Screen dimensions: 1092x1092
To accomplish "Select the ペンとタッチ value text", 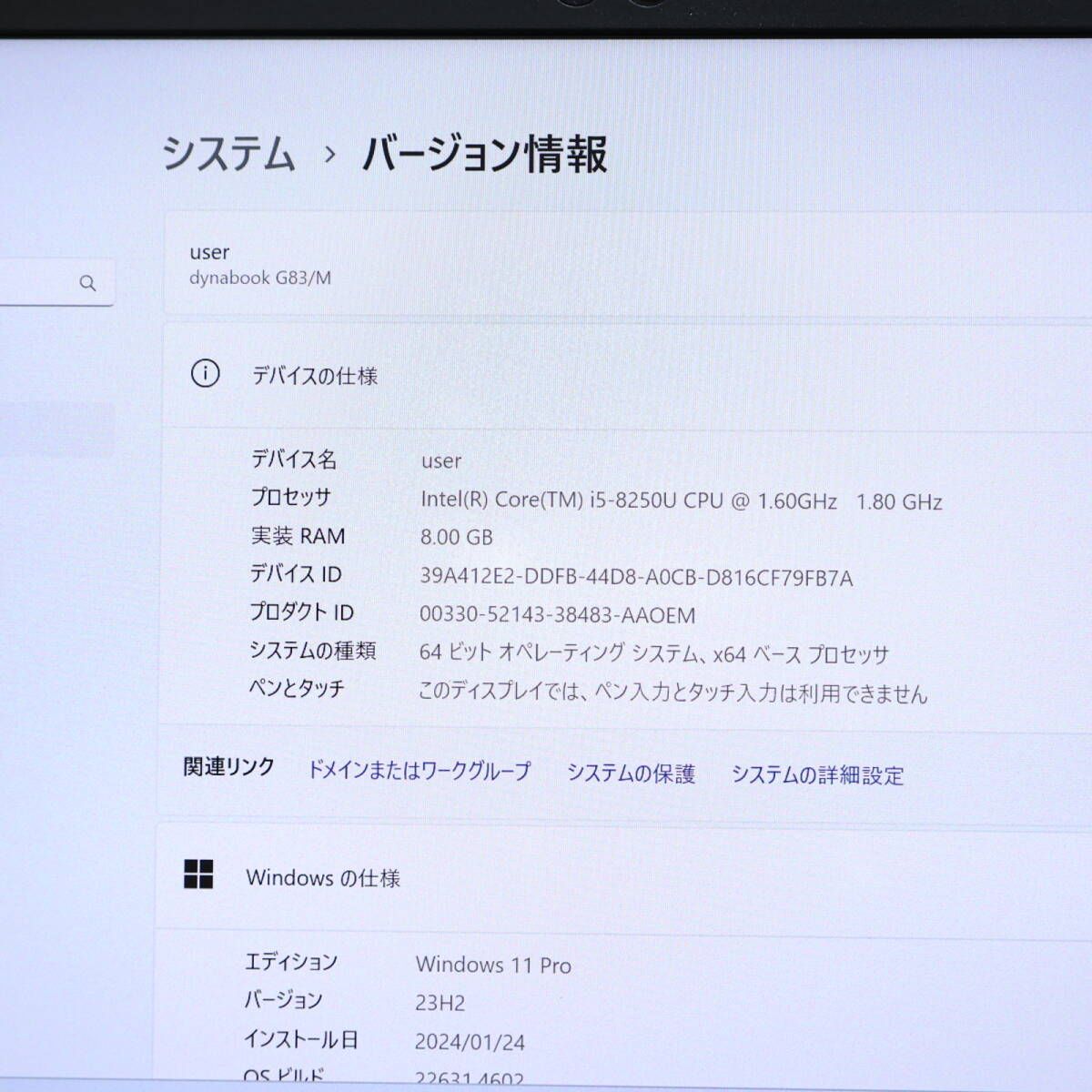I will pos(672,693).
